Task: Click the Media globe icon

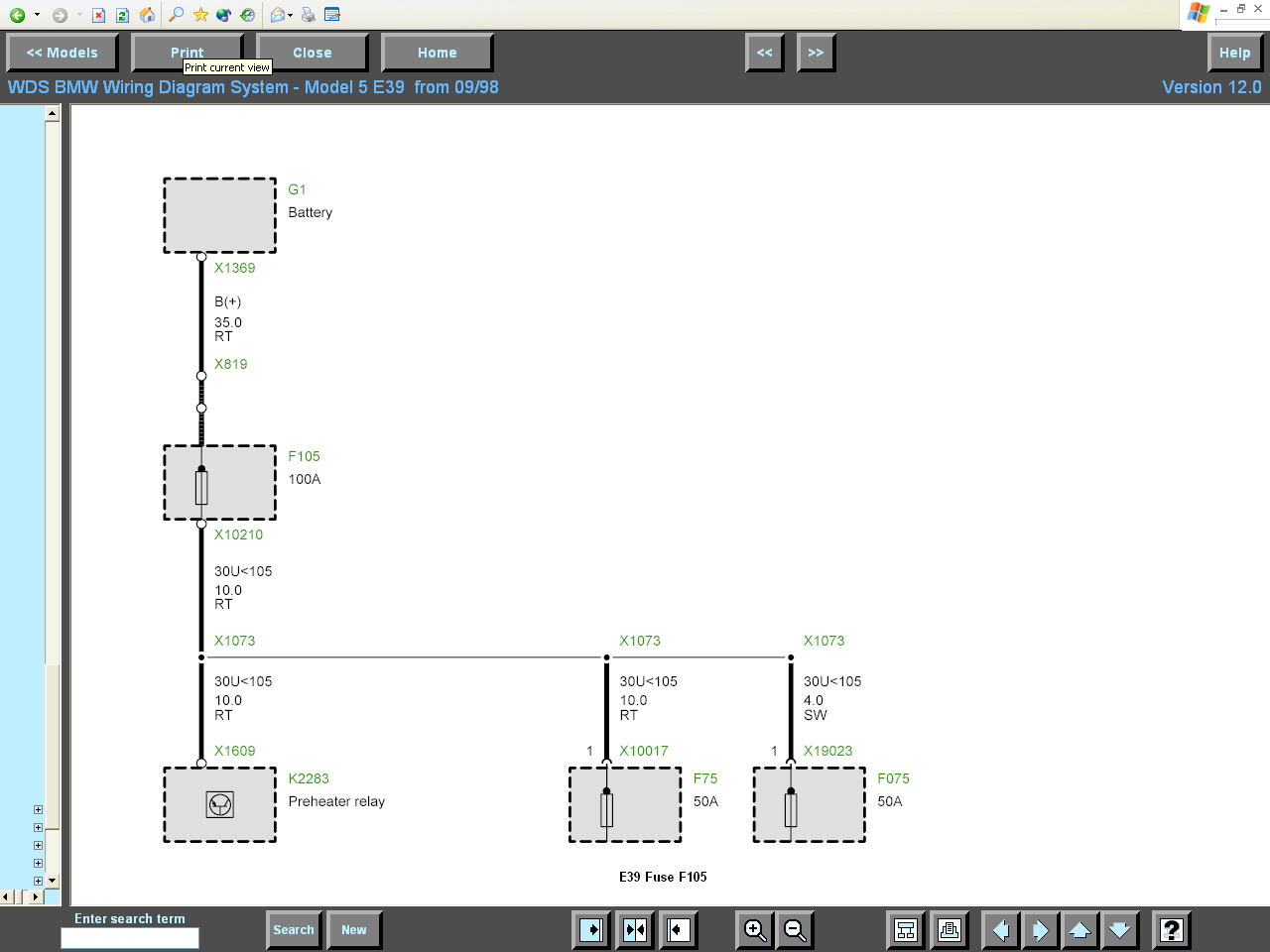Action: [x=224, y=15]
